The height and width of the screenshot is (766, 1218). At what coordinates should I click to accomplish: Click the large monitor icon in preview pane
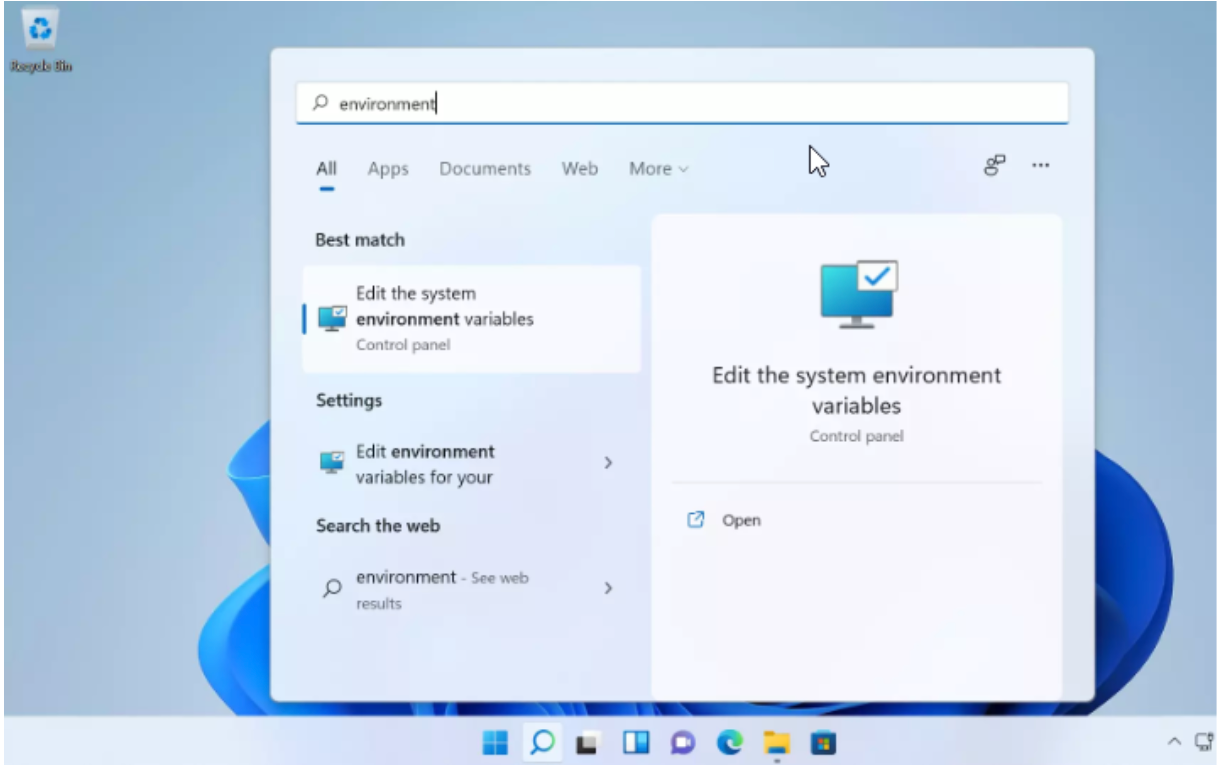[x=859, y=294]
